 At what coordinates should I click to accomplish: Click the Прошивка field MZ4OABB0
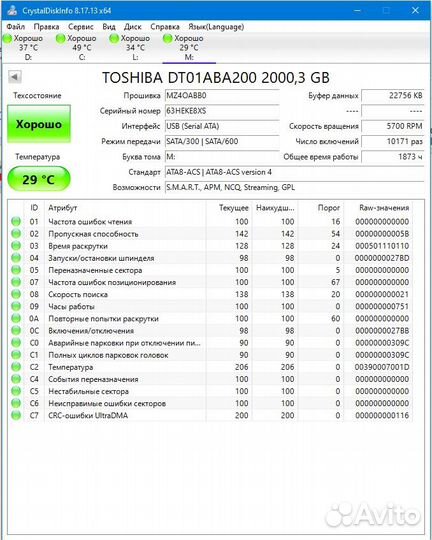[x=222, y=96]
